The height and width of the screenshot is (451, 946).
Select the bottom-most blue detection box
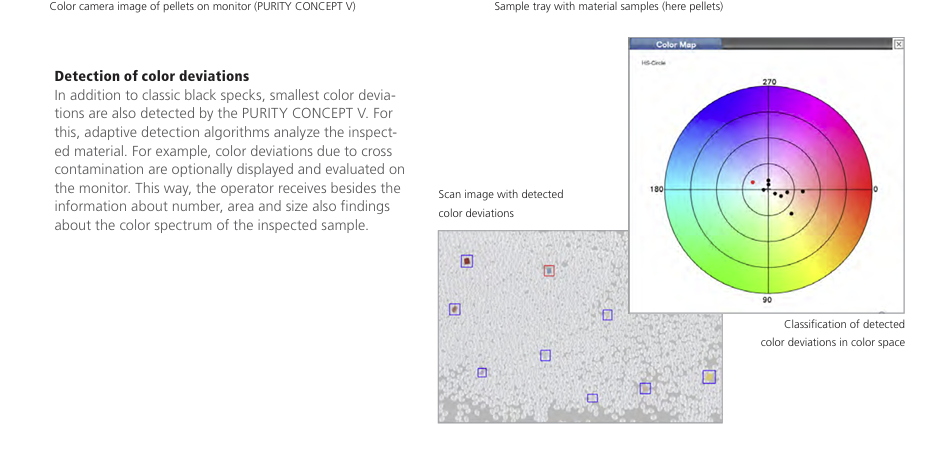[592, 398]
